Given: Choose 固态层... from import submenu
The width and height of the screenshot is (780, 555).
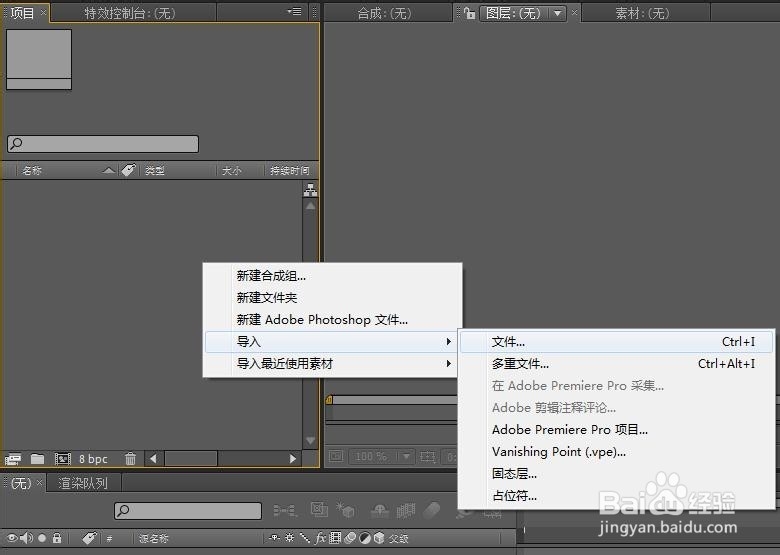Looking at the screenshot, I should 616,473.
